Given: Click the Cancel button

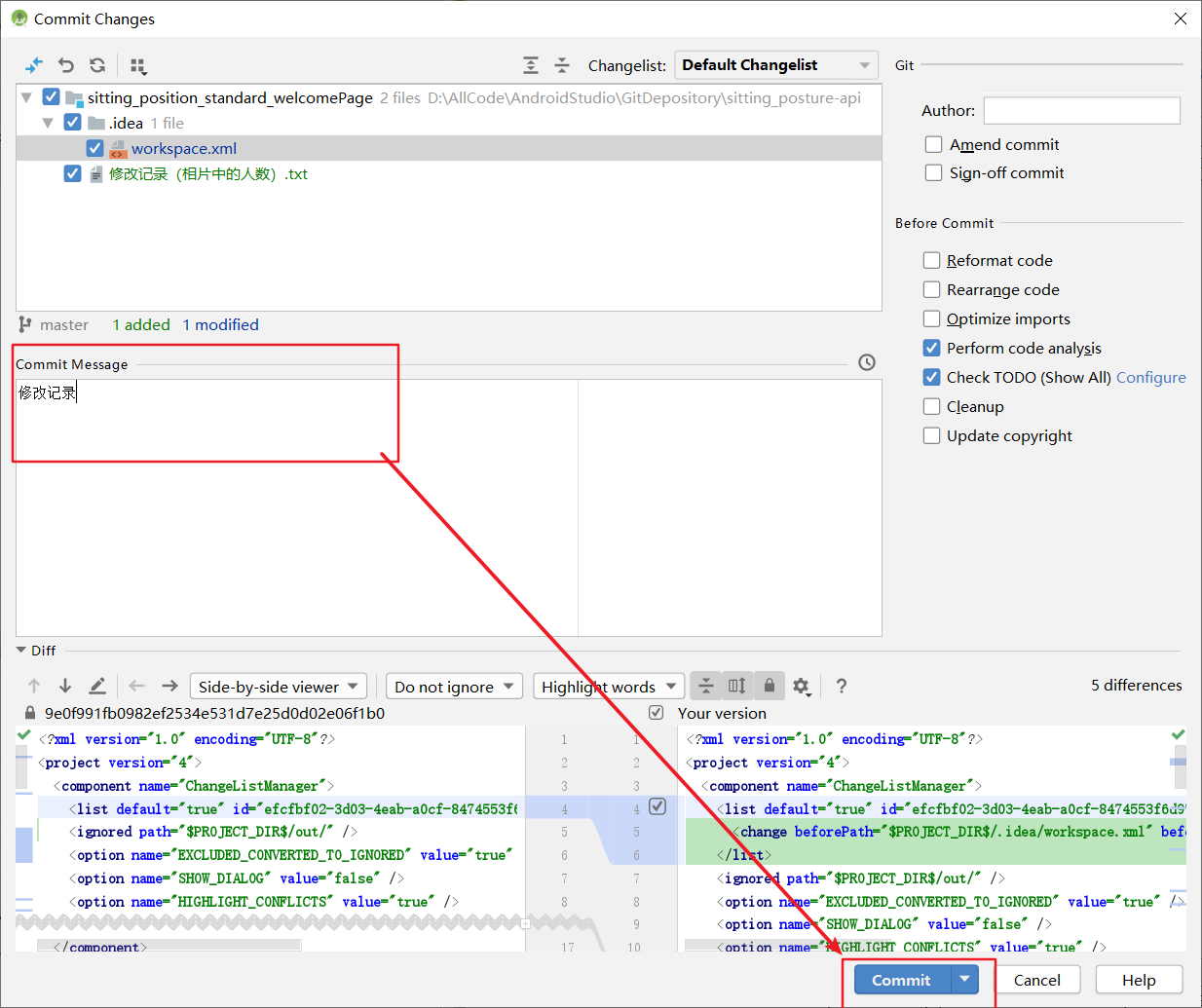Looking at the screenshot, I should point(1037,980).
